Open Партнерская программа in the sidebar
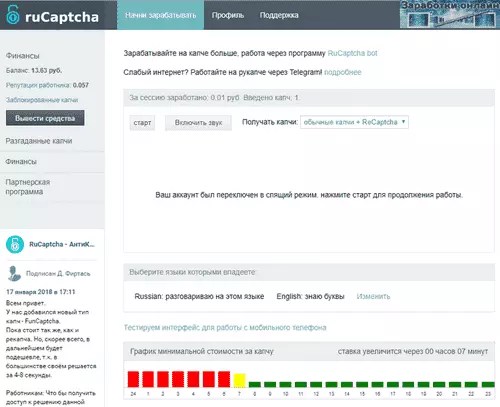 click(x=28, y=187)
